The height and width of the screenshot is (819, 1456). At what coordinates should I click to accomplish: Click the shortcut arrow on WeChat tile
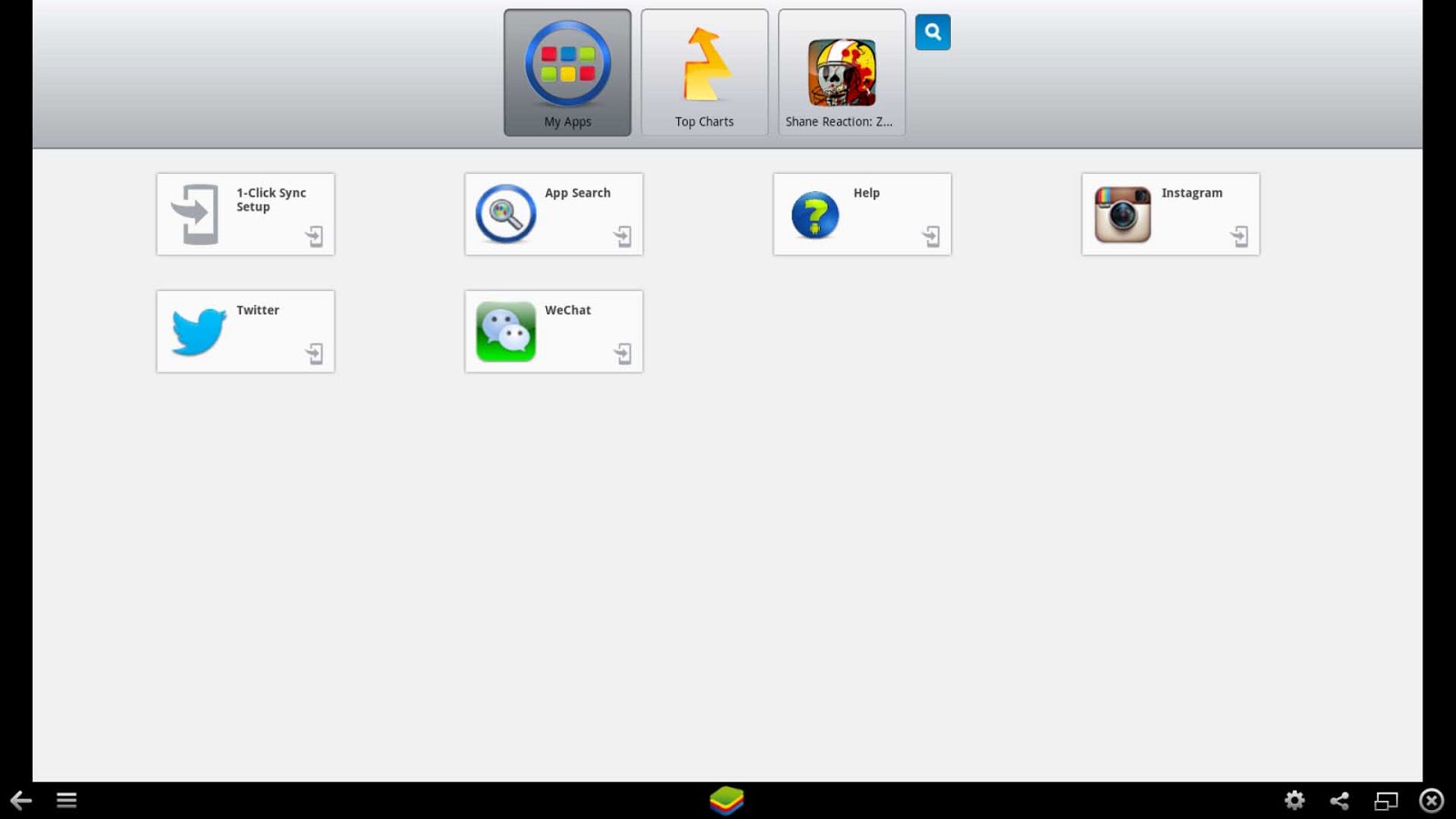click(623, 354)
